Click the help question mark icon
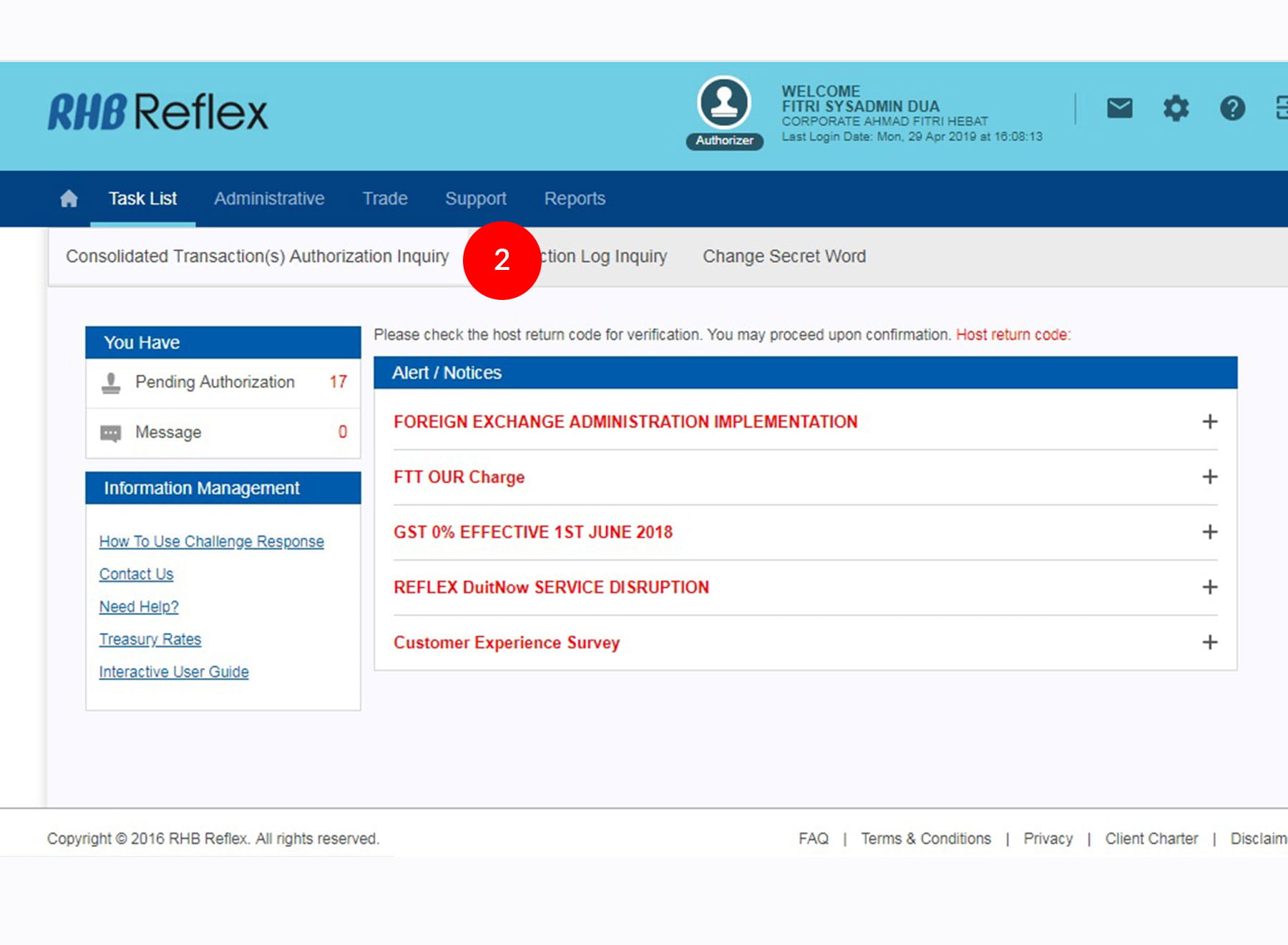The width and height of the screenshot is (1288, 945). coord(1231,108)
